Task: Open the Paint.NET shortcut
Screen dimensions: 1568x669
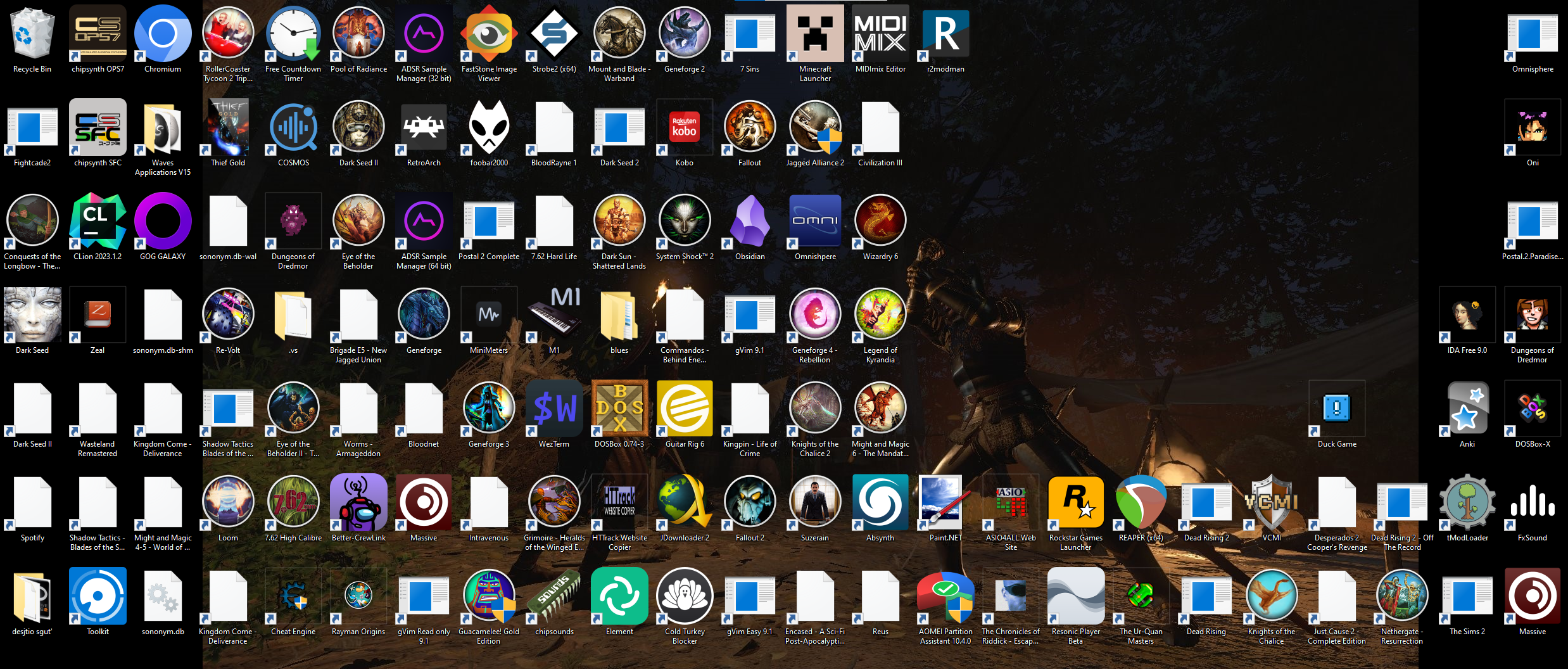Action: pos(945,502)
